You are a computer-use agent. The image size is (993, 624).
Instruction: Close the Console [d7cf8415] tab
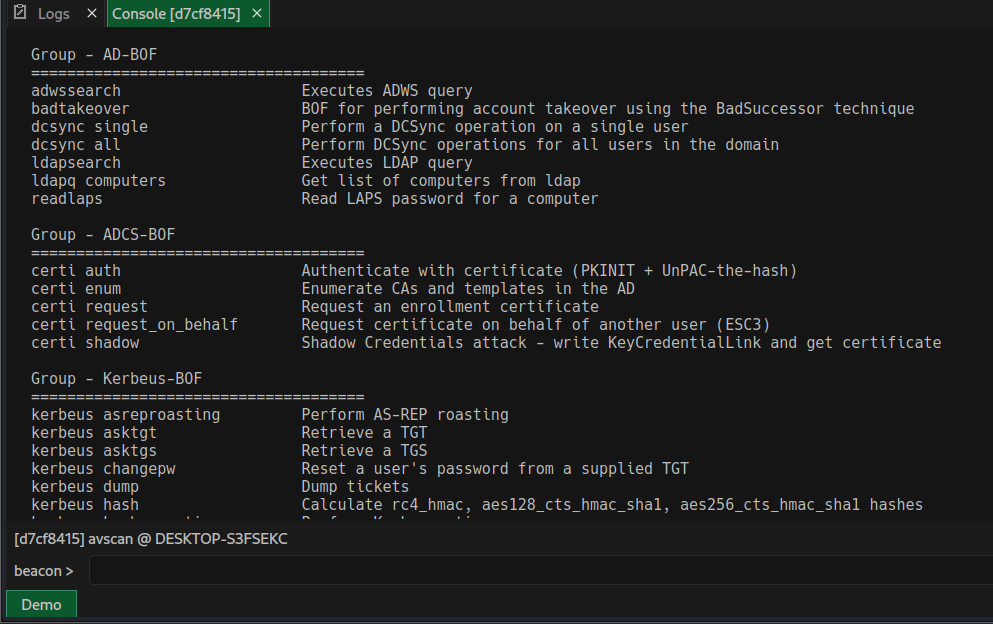257,13
